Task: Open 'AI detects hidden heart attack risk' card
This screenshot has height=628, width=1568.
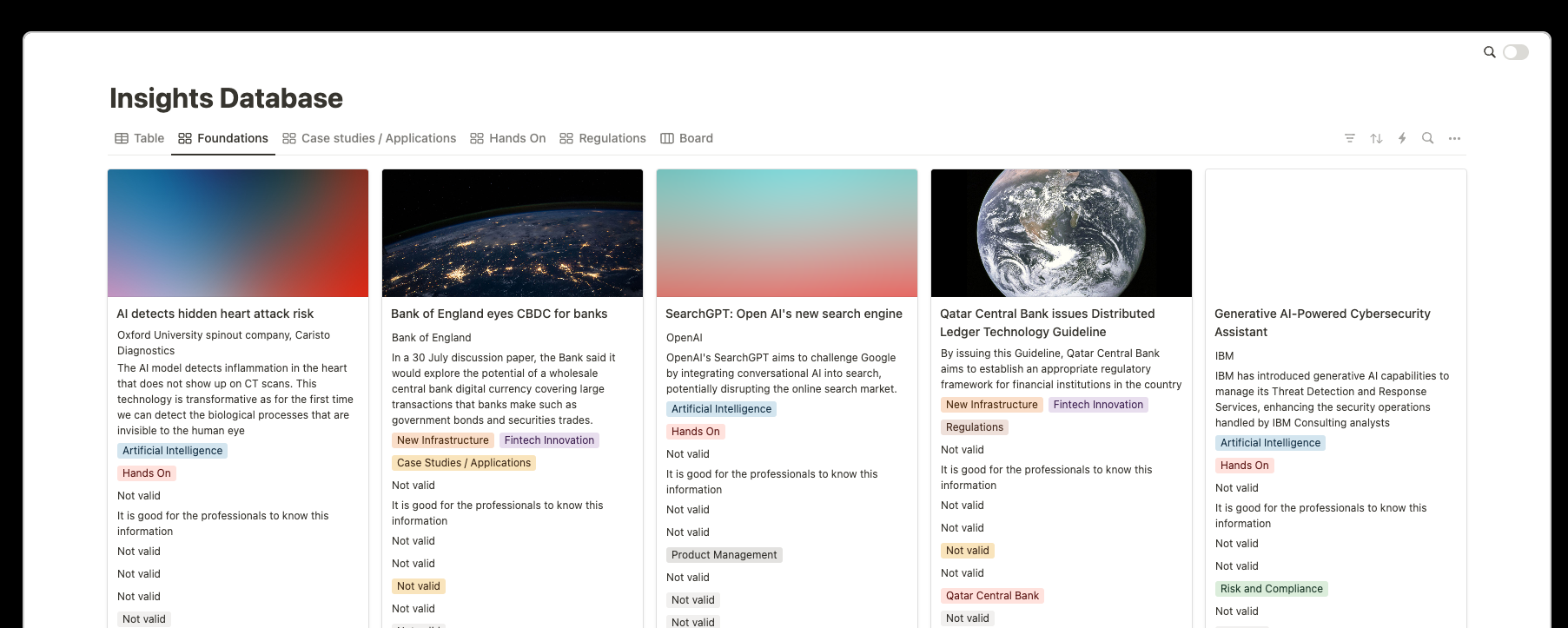Action: (x=215, y=314)
